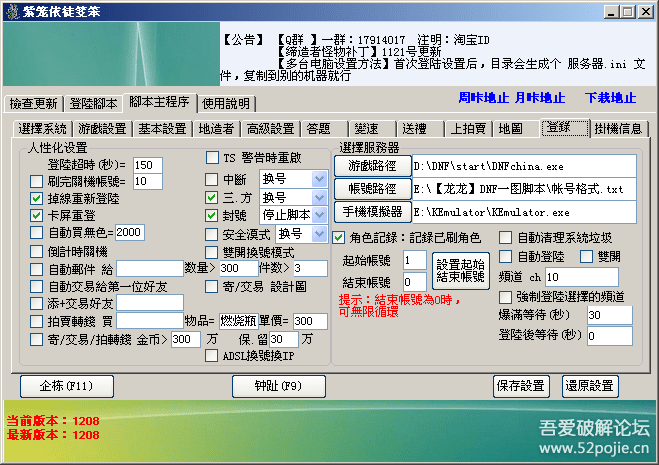Click the 保存設置 button
This screenshot has height=465, width=659.
[521, 386]
